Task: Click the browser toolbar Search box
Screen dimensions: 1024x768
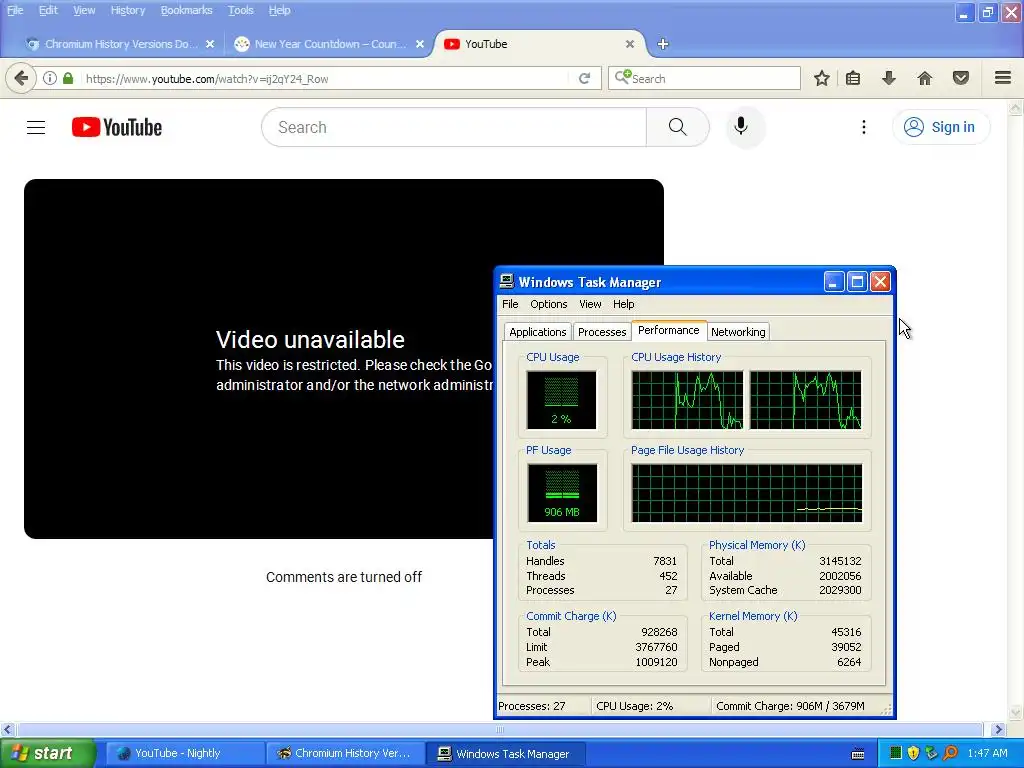Action: click(704, 78)
